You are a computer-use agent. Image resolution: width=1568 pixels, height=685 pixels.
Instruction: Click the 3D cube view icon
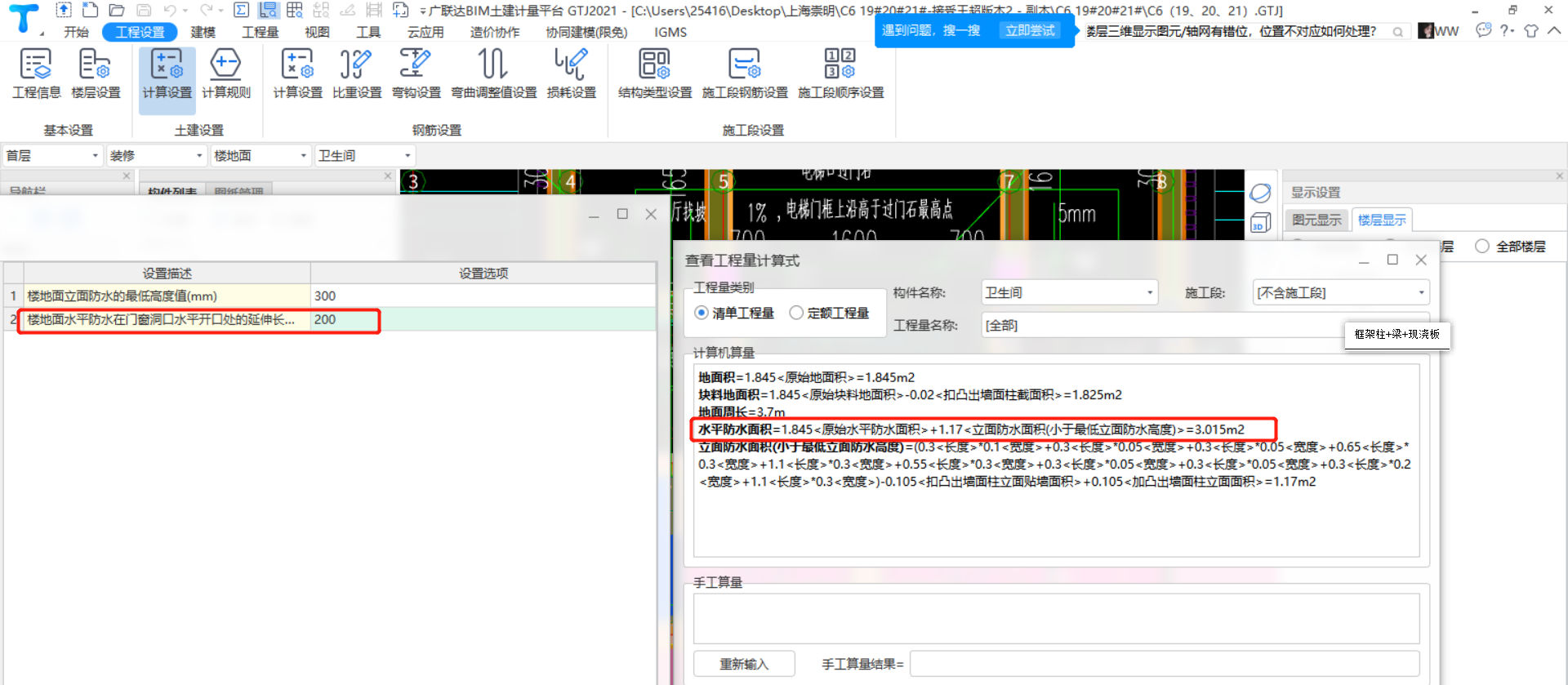[x=1260, y=223]
